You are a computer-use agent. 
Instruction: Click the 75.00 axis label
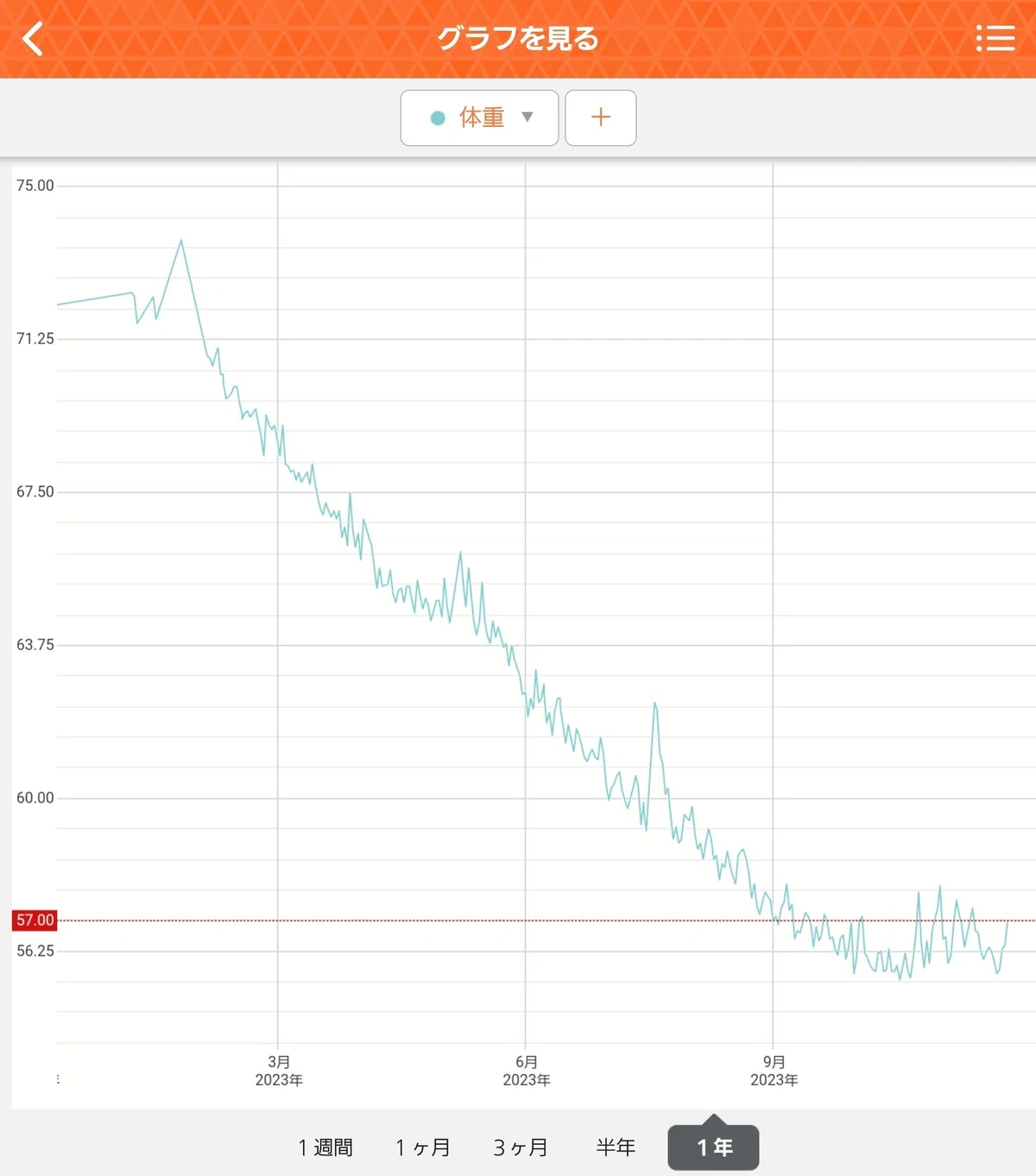coord(35,186)
